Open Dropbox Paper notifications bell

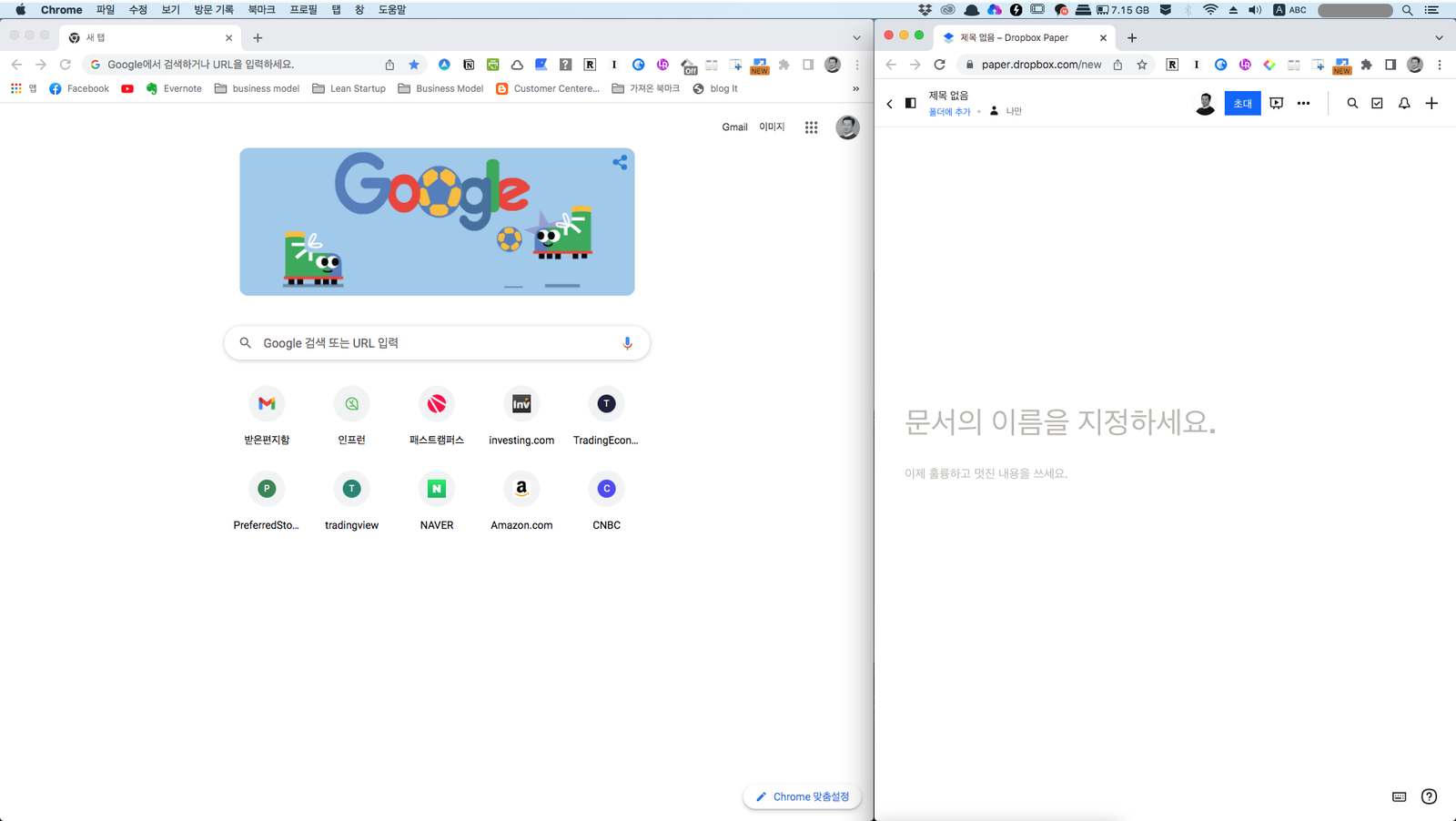[x=1404, y=103]
